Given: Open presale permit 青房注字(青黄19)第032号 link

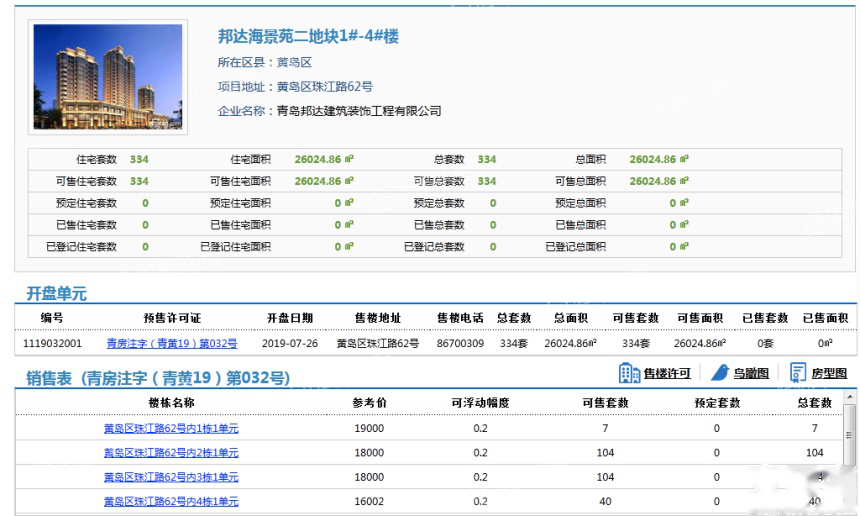Looking at the screenshot, I should (172, 344).
